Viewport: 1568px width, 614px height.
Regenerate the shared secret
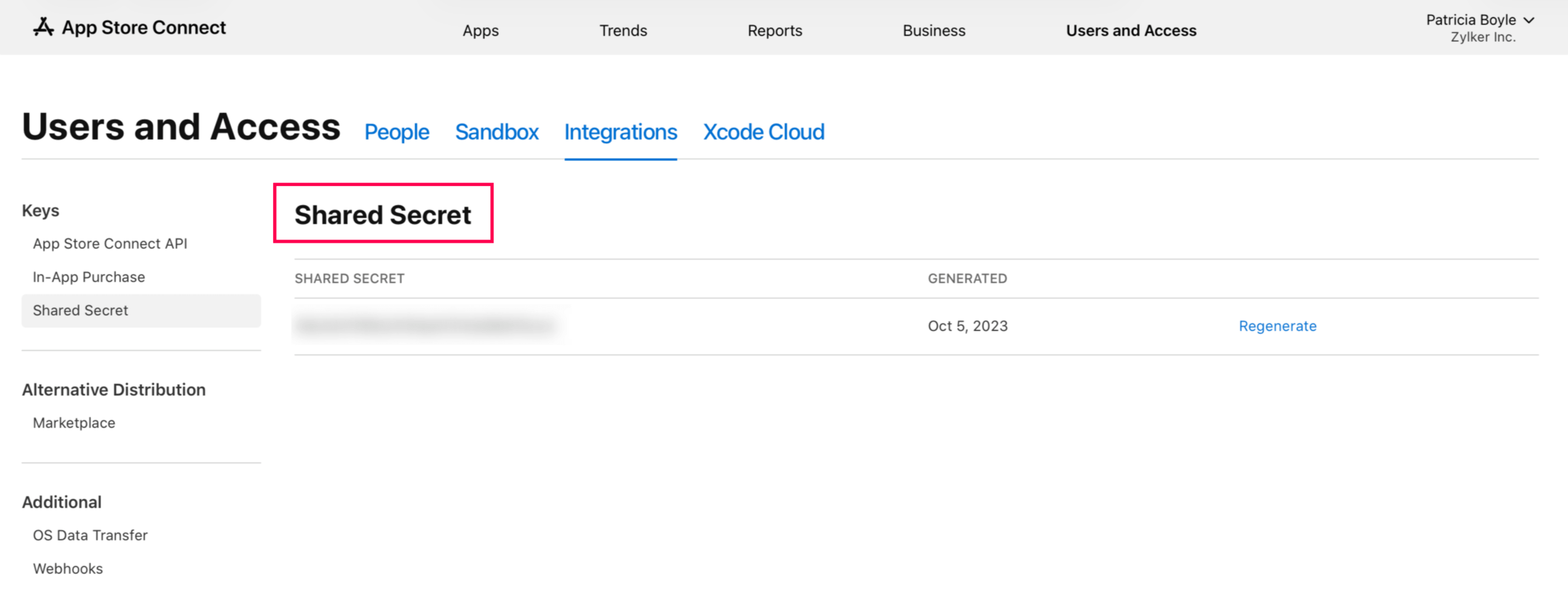1278,326
